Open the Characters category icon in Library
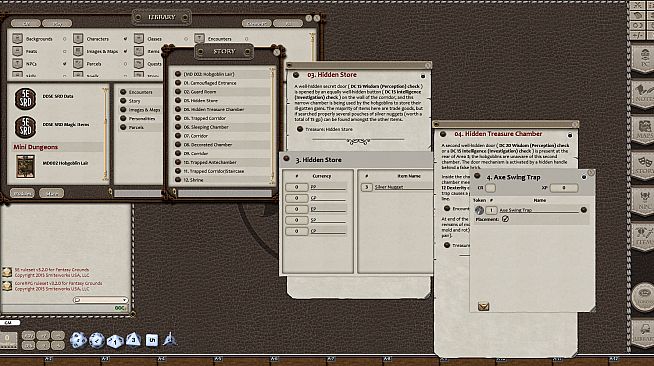654x366 pixels. pos(78,38)
